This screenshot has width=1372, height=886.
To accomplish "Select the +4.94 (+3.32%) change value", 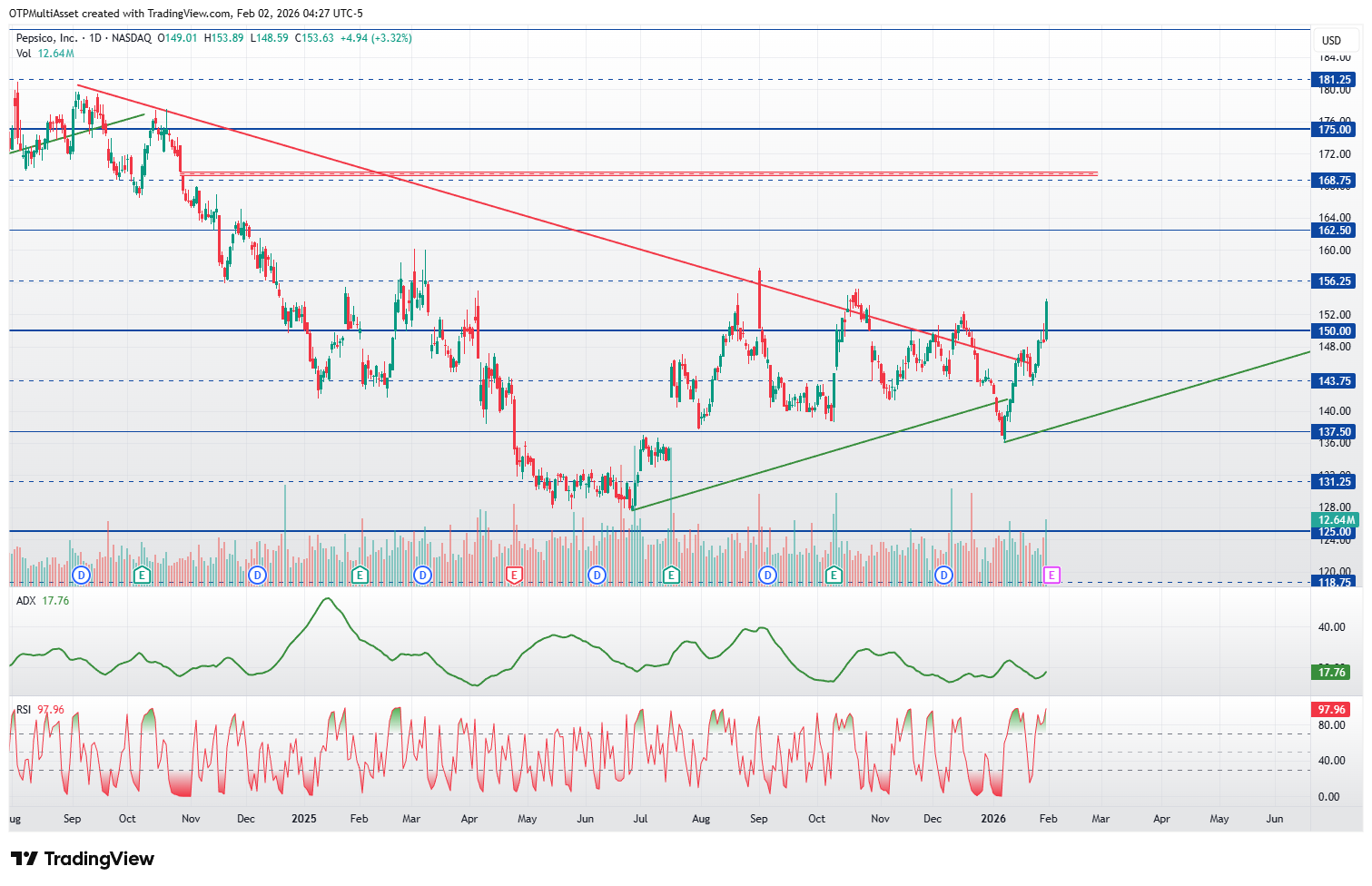I will click(376, 38).
